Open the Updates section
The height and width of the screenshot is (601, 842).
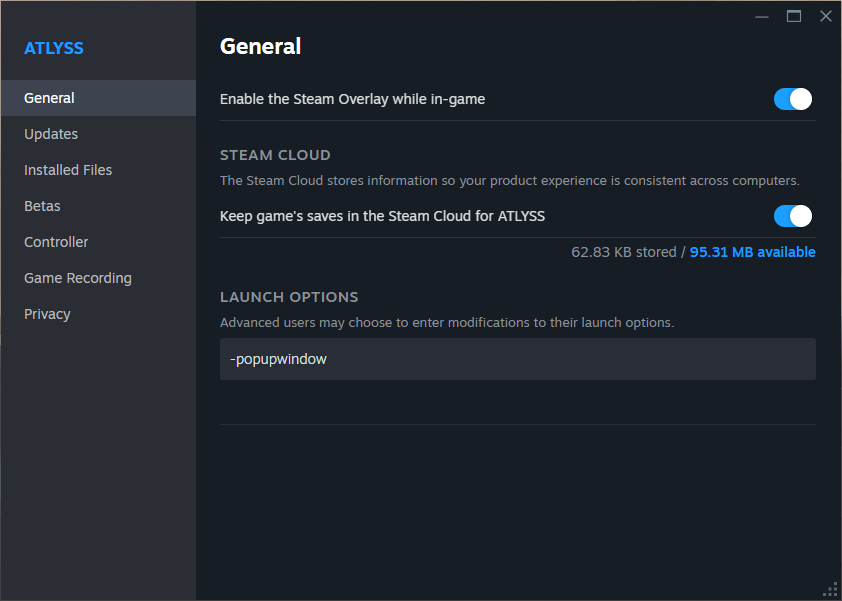click(x=51, y=134)
